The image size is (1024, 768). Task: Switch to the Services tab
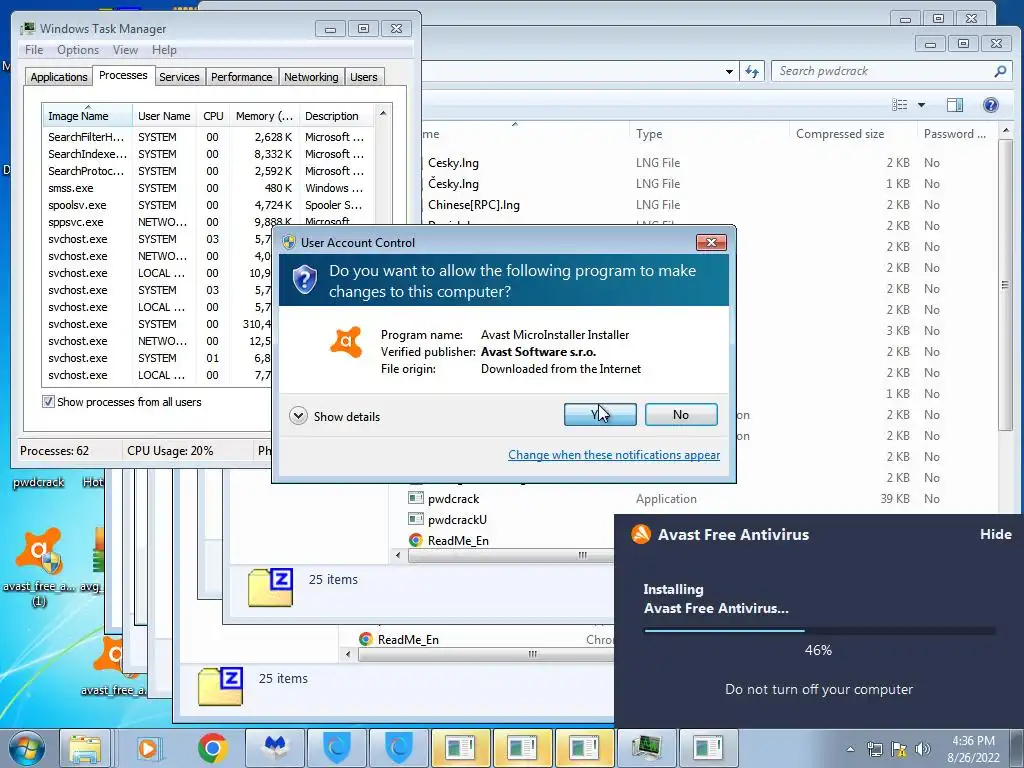[179, 77]
